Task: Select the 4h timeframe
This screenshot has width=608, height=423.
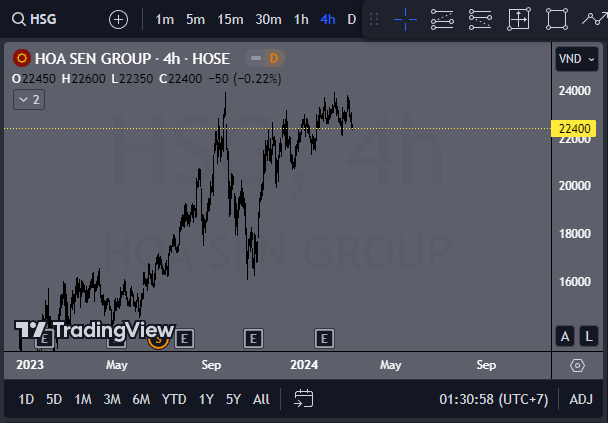Action: click(x=328, y=19)
